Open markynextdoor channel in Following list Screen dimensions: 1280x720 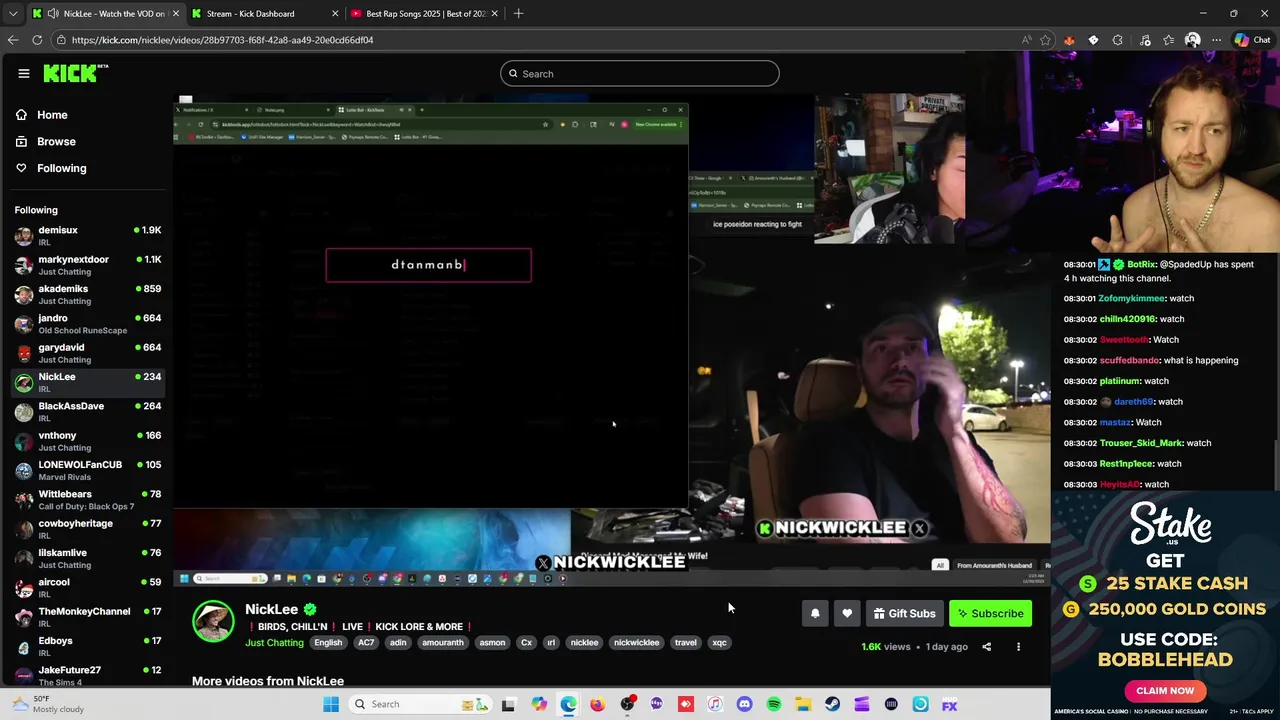pos(88,265)
